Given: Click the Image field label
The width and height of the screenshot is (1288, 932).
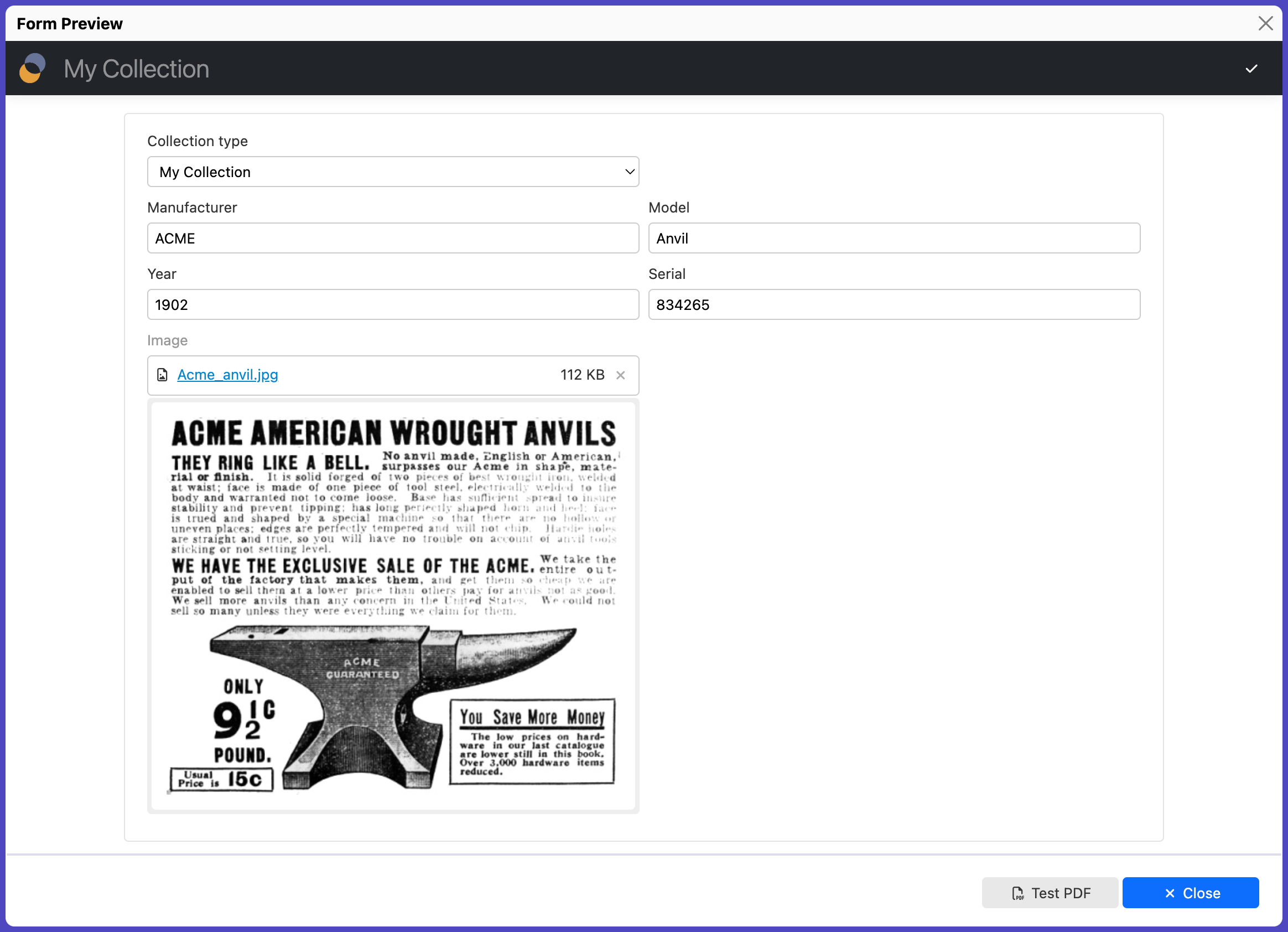Looking at the screenshot, I should (168, 340).
